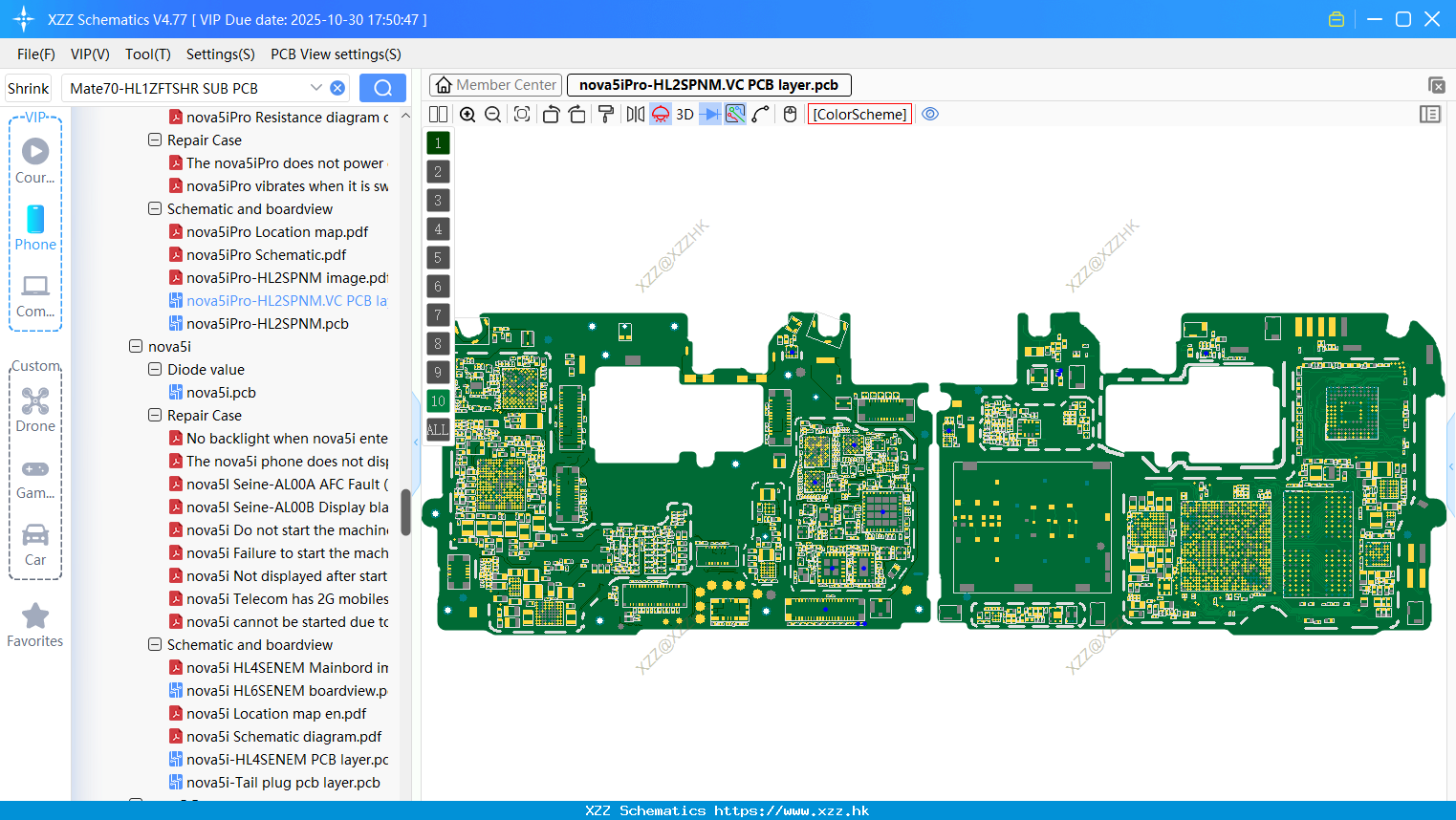This screenshot has width=1456, height=820.
Task: Collapse the nova5iPro Repair Case folder
Action: click(155, 140)
